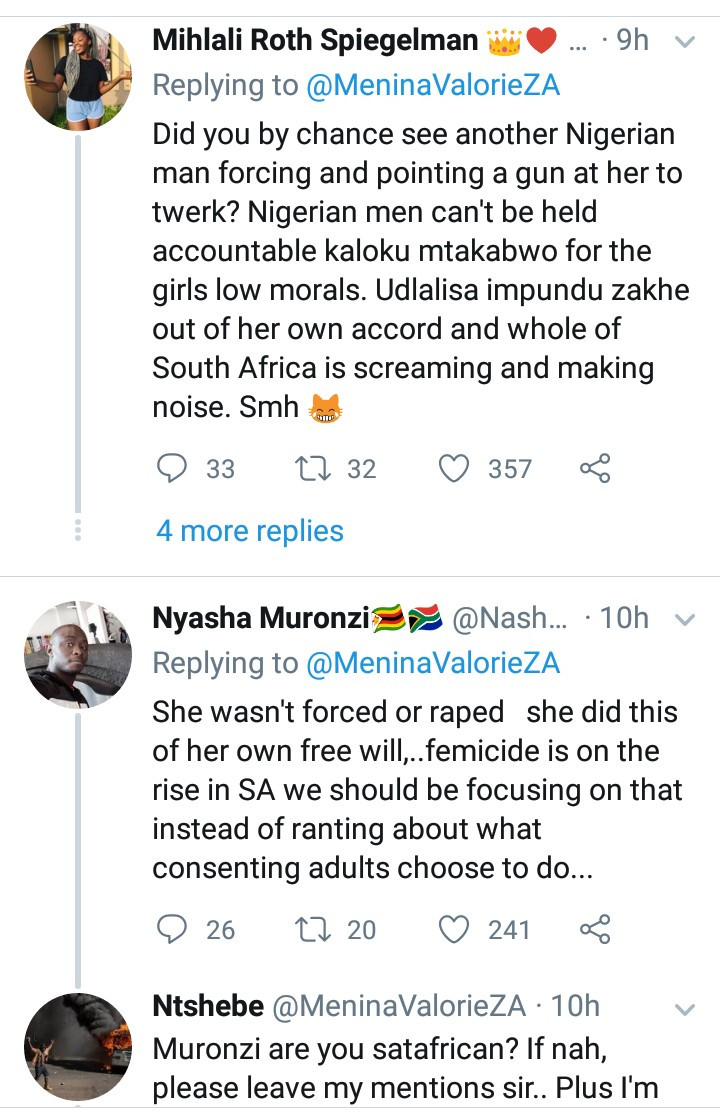
Task: Retweet Nyasha Muronzi's tweet
Action: point(318,930)
